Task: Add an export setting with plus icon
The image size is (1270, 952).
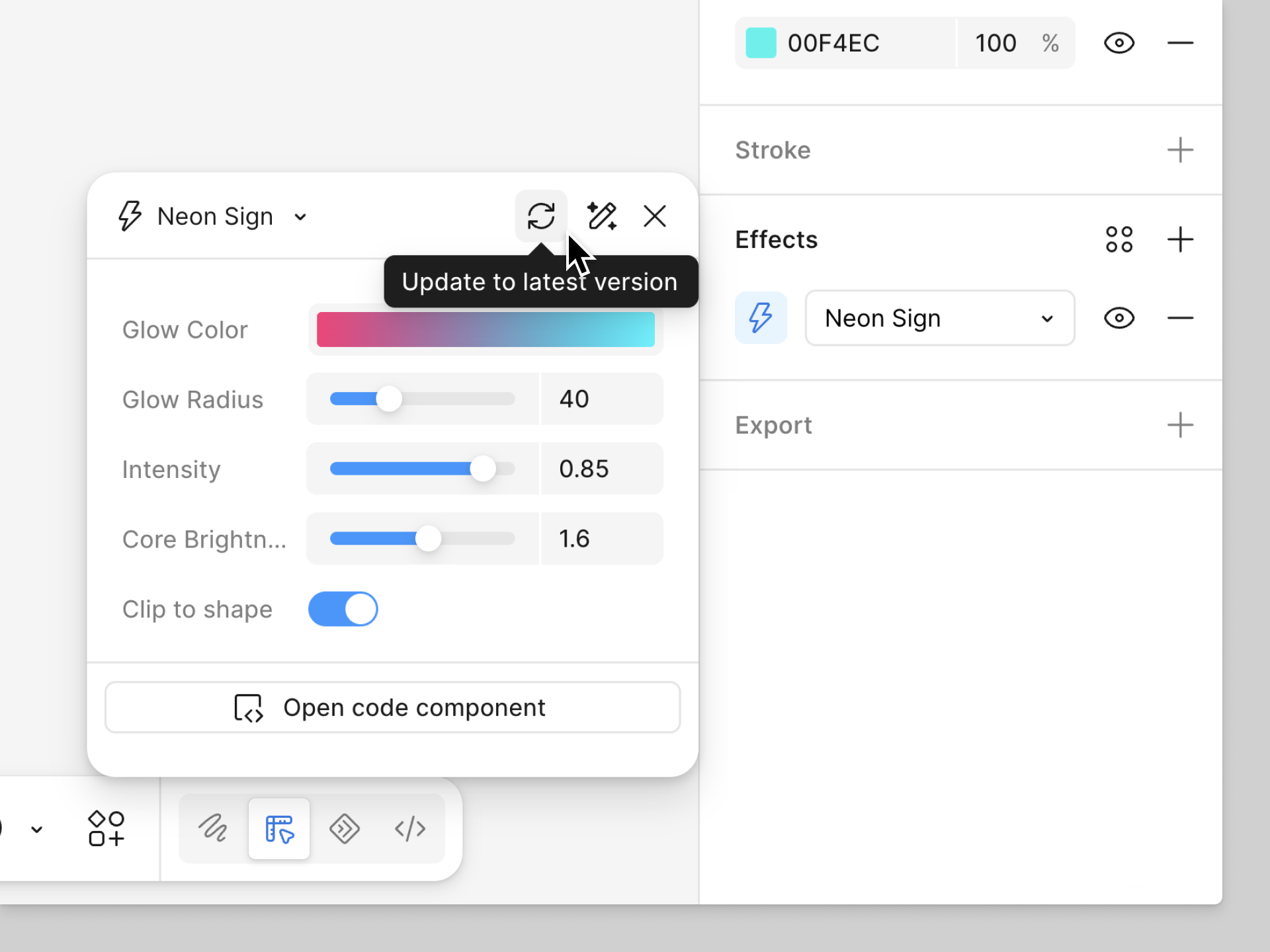Action: click(x=1180, y=425)
